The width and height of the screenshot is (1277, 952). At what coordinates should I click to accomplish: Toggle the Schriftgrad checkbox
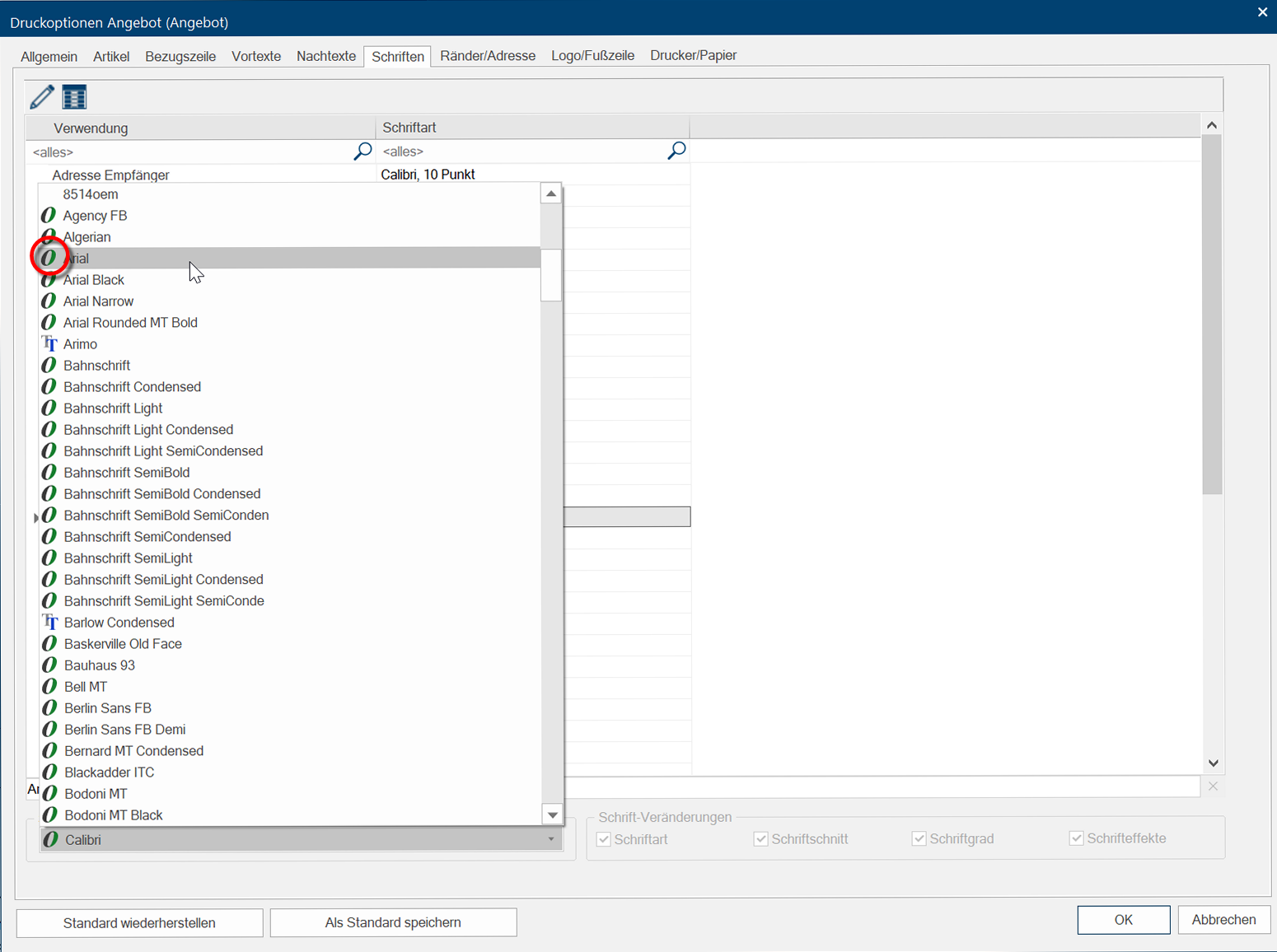coord(919,838)
